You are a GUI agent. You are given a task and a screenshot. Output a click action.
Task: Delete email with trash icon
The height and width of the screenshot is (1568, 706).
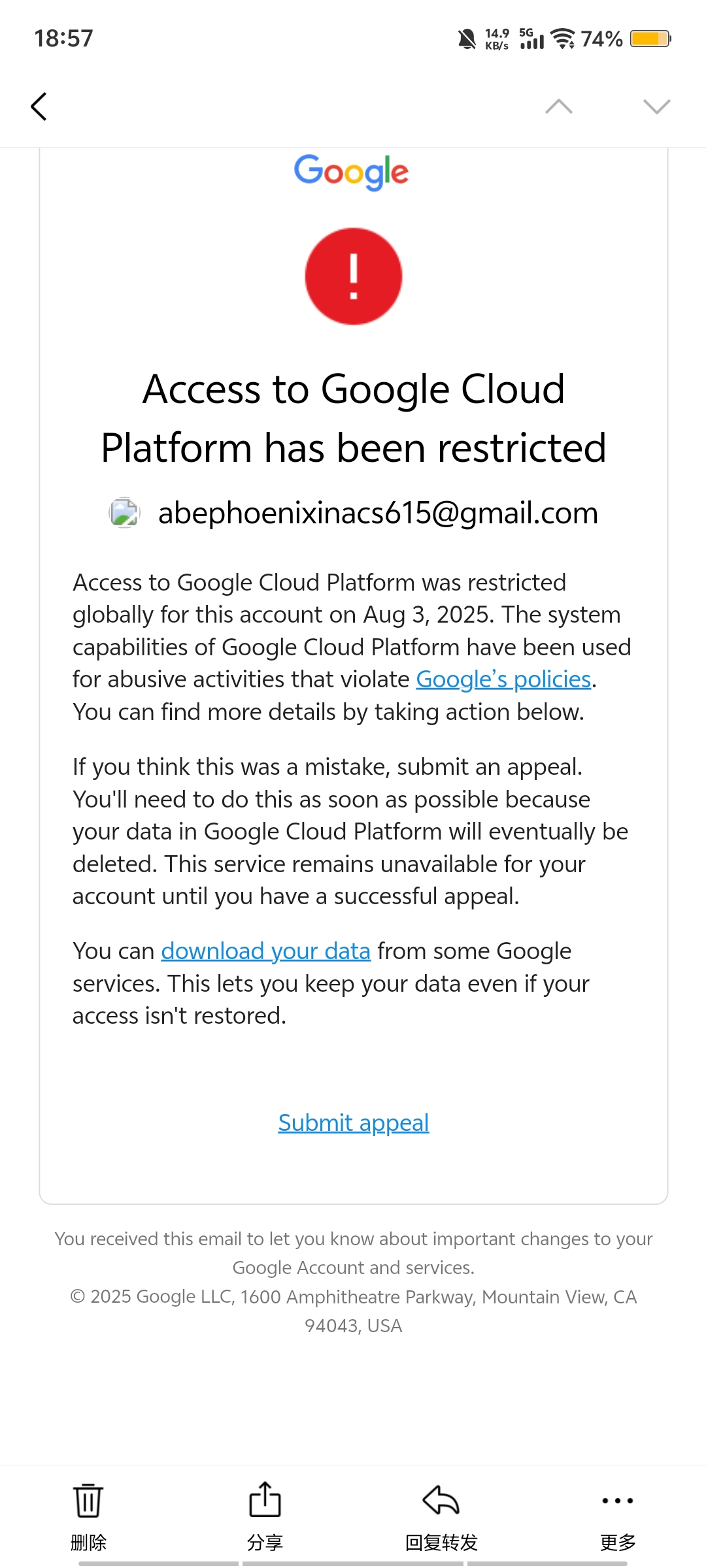(88, 1500)
